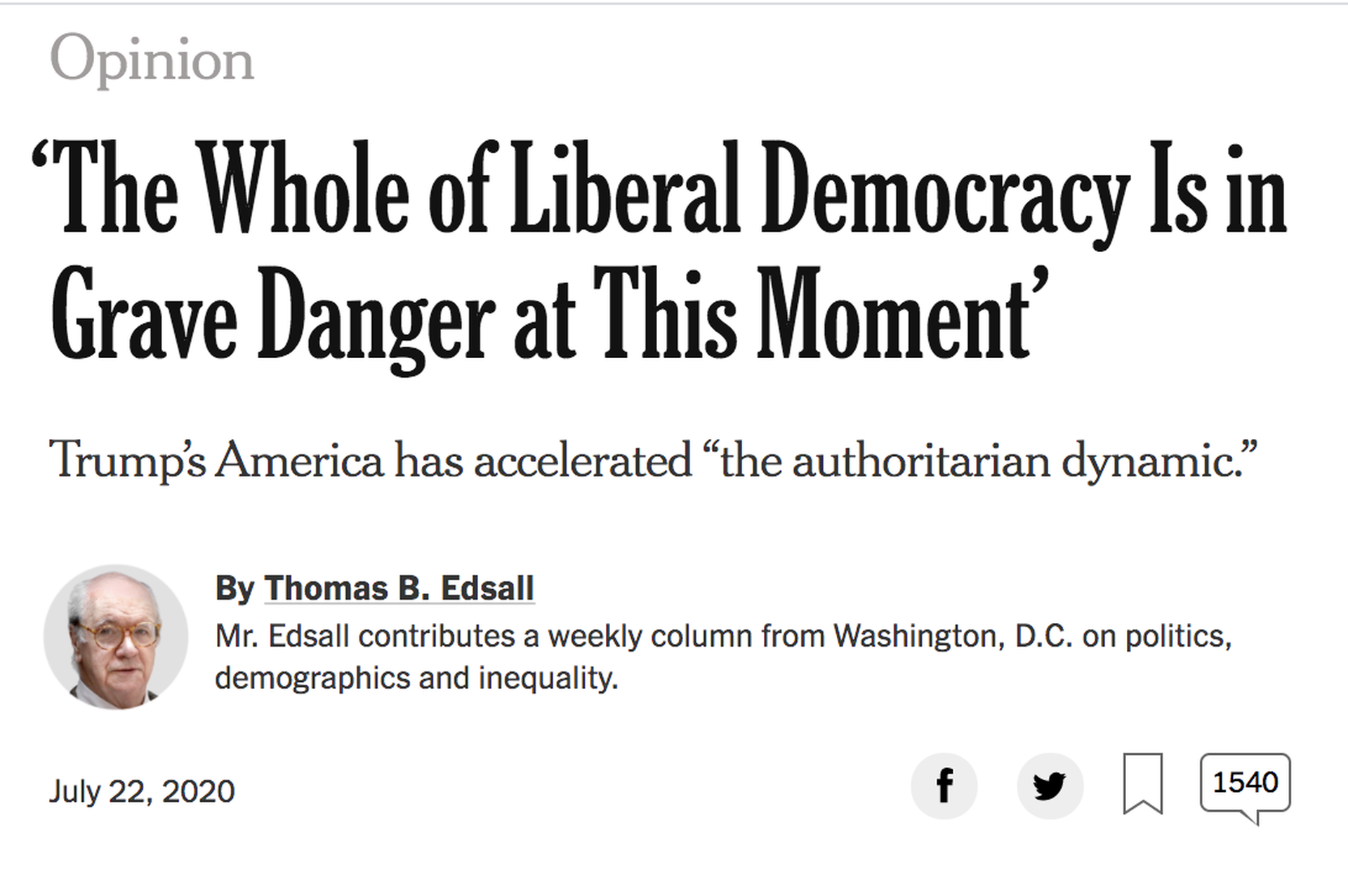Click the author's portrait photo
The width and height of the screenshot is (1348, 896).
116,637
